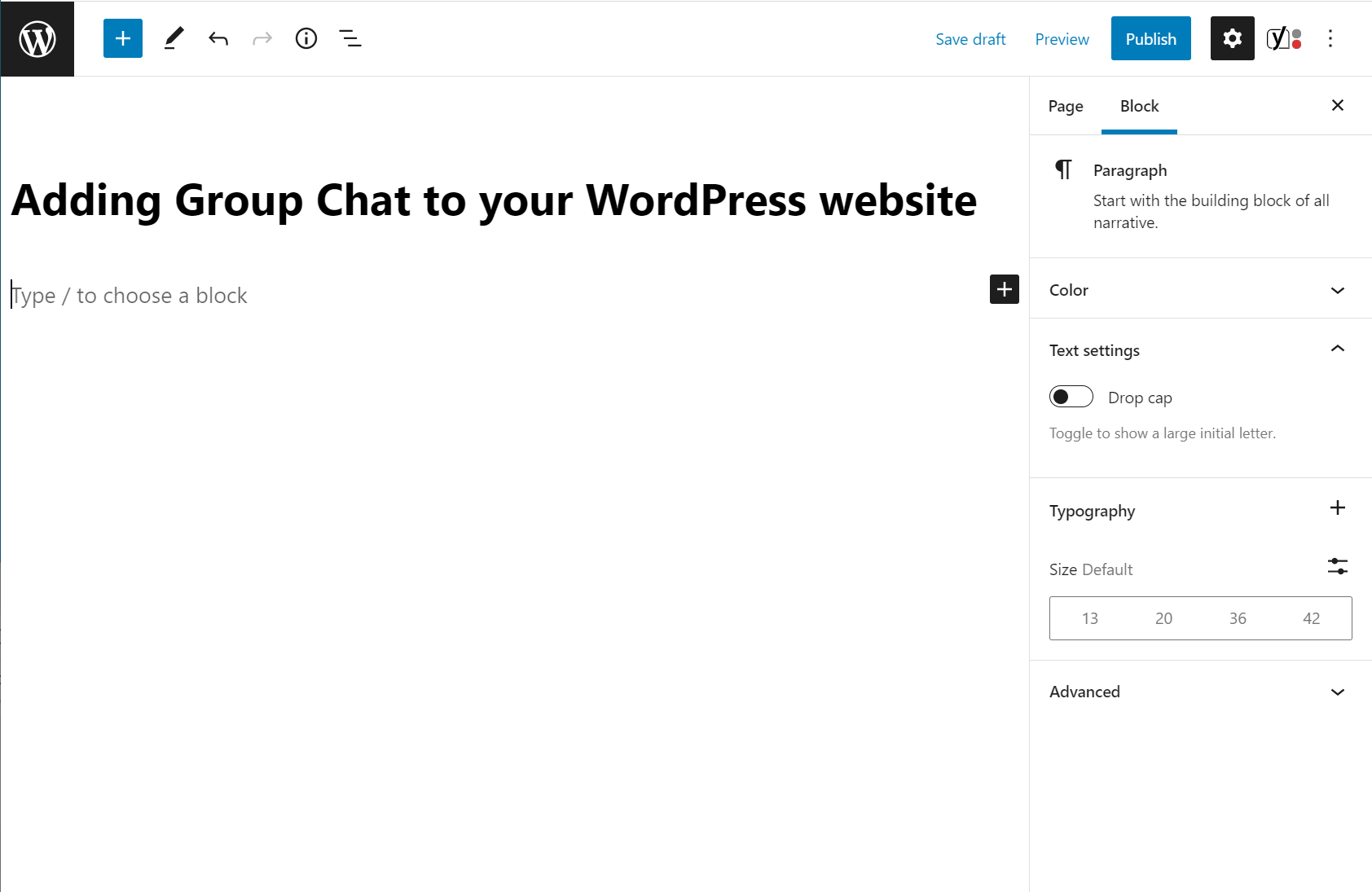
Task: Add a block using inline plus button
Action: click(1005, 289)
